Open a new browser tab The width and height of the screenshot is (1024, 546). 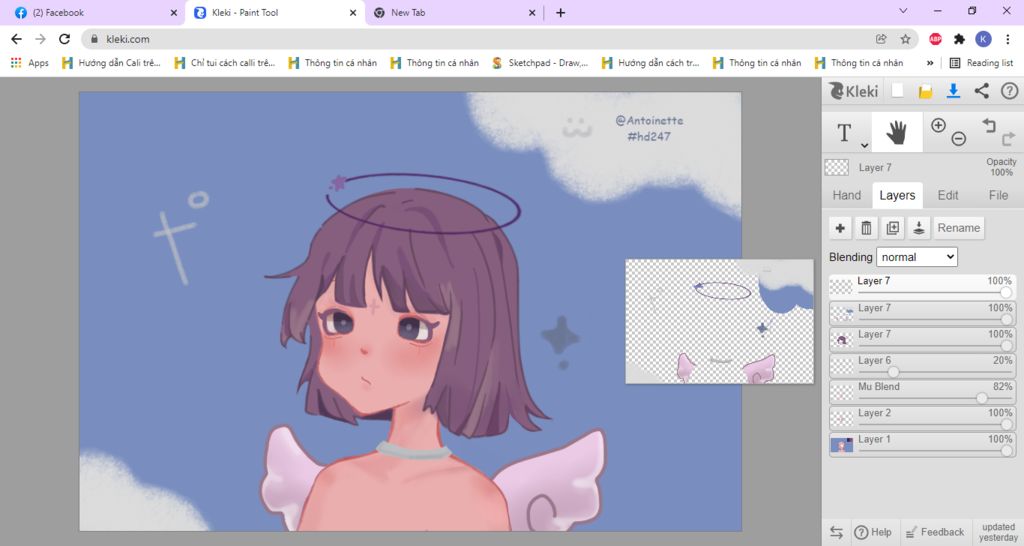[x=560, y=12]
